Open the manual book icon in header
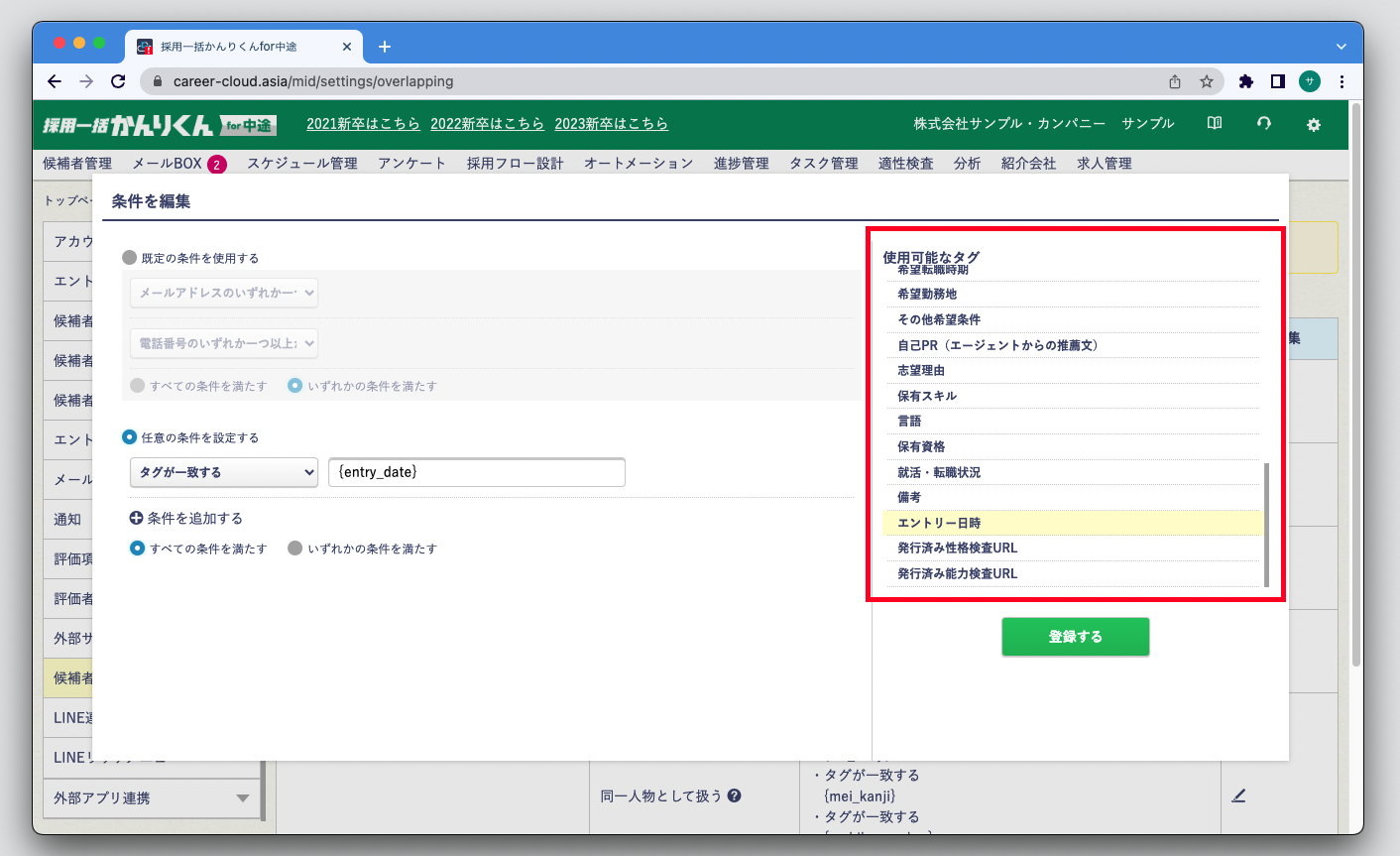Image resolution: width=1400 pixels, height=856 pixels. point(1214,124)
